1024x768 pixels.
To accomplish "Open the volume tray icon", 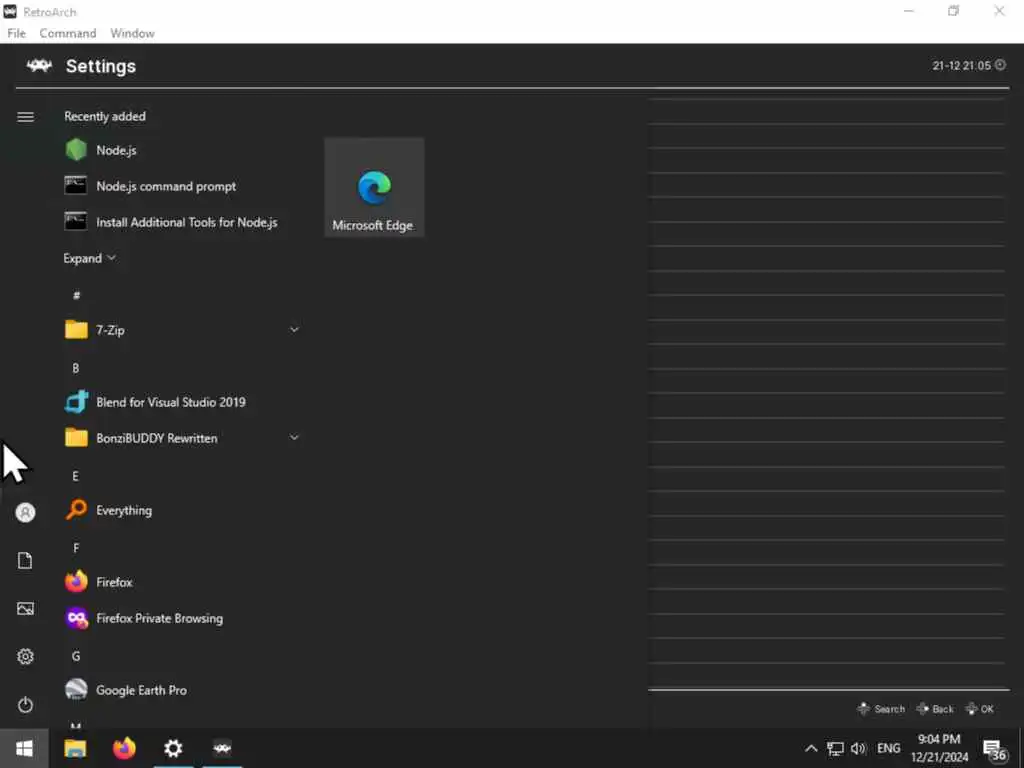I will (x=858, y=748).
